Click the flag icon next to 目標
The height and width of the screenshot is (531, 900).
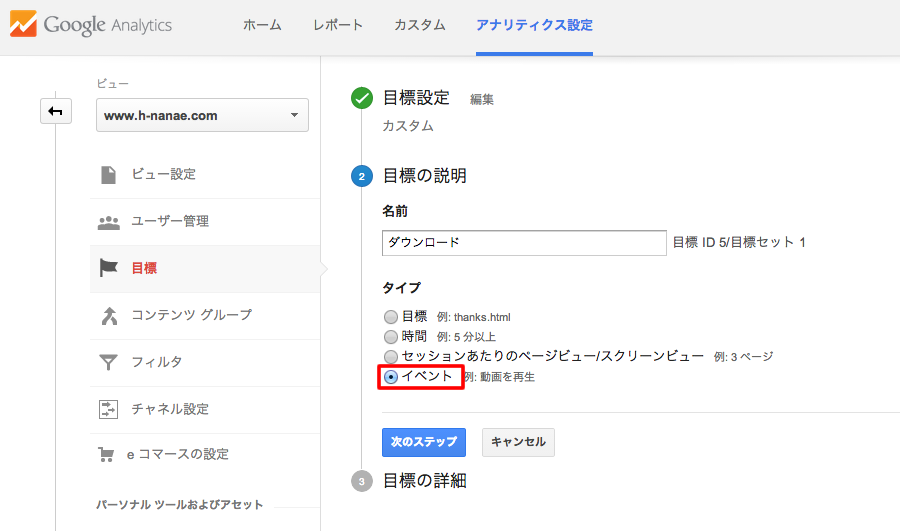[108, 268]
